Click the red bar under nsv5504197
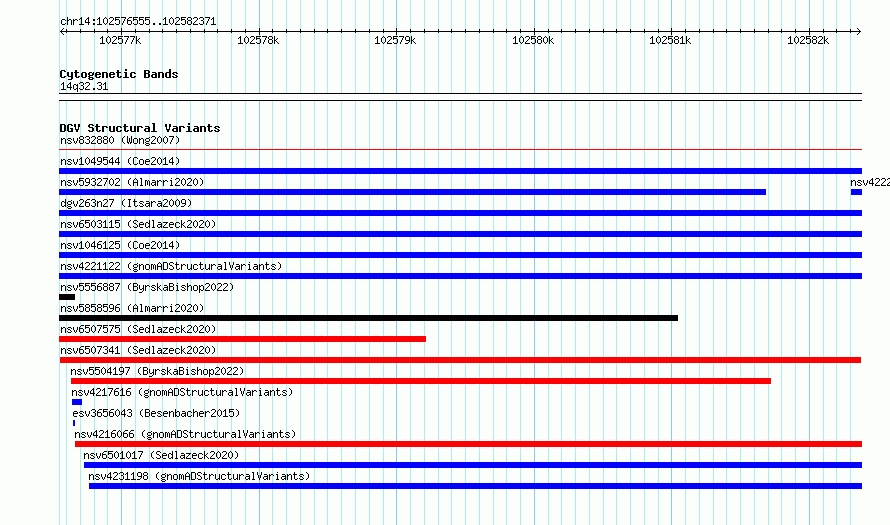The width and height of the screenshot is (890, 525). click(x=421, y=381)
